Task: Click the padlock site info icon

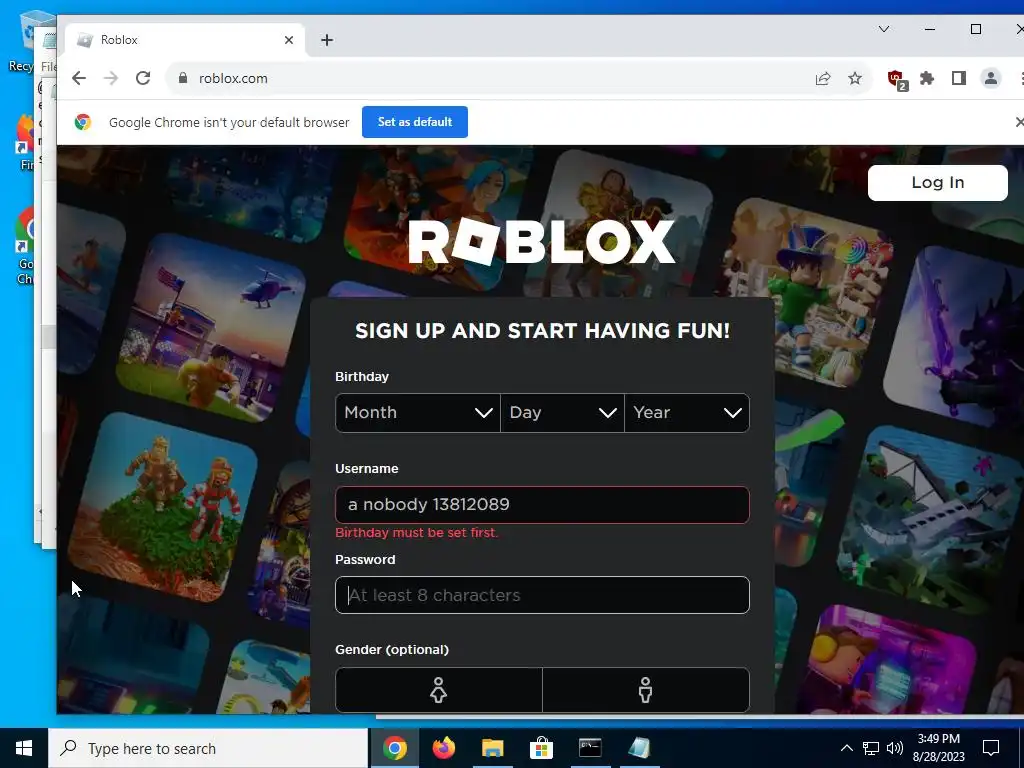Action: 184,78
